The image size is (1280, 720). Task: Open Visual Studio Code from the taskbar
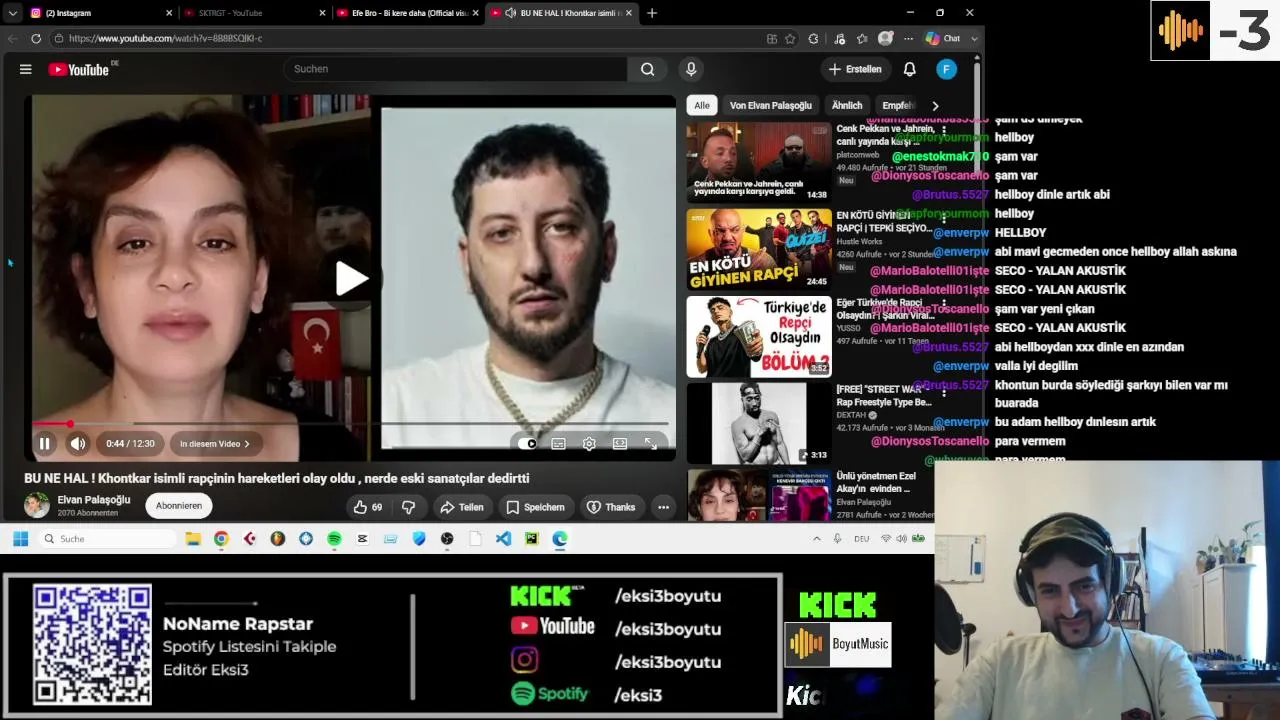tap(503, 539)
